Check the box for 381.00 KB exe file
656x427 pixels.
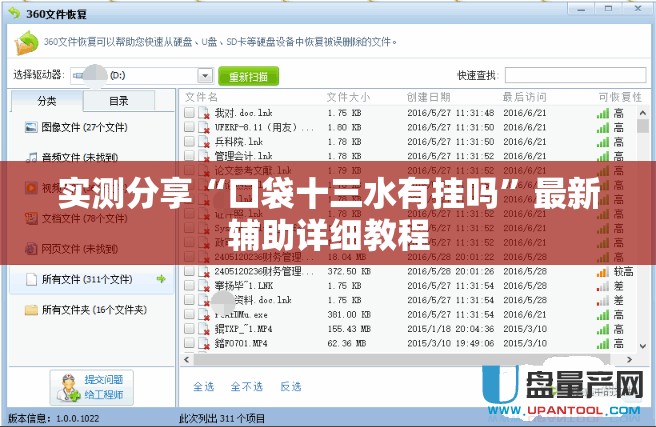[189, 314]
